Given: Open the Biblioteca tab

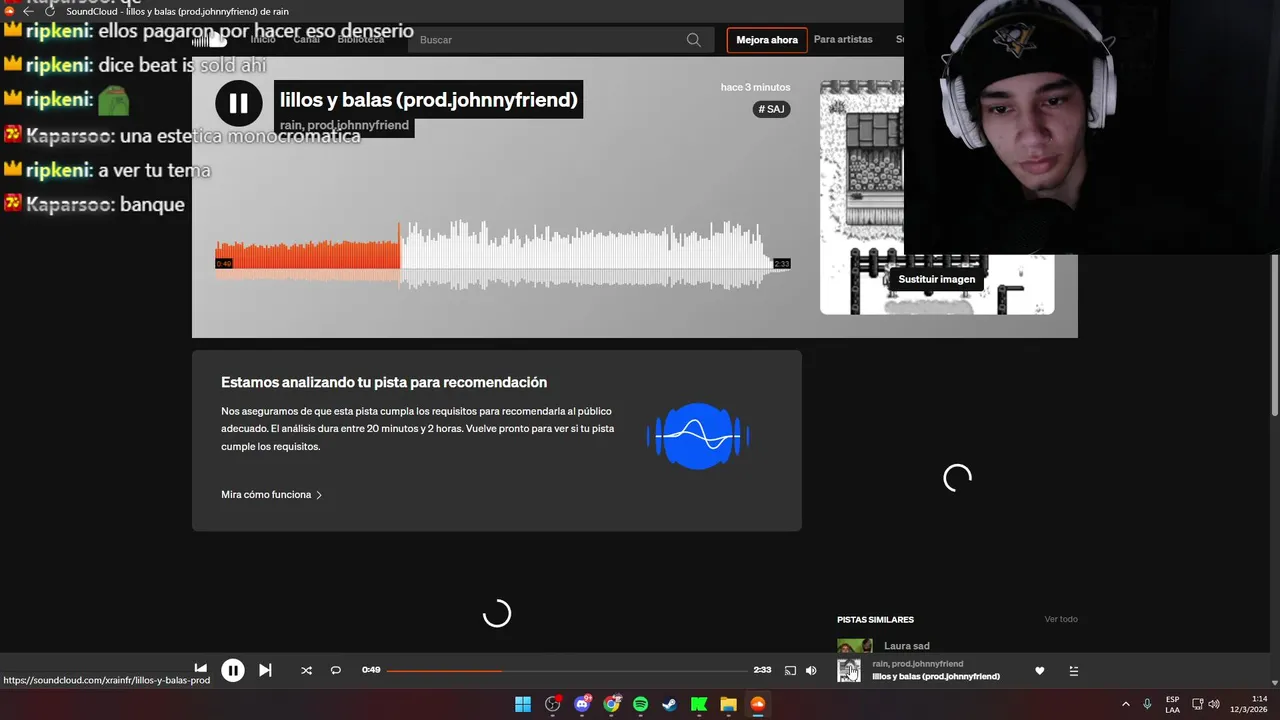Looking at the screenshot, I should tap(361, 39).
